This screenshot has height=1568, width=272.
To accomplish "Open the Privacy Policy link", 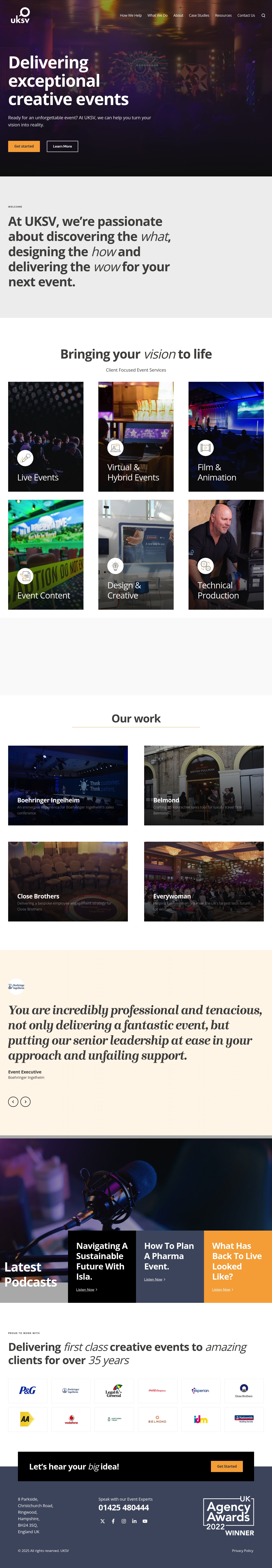I will pyautogui.click(x=243, y=1551).
